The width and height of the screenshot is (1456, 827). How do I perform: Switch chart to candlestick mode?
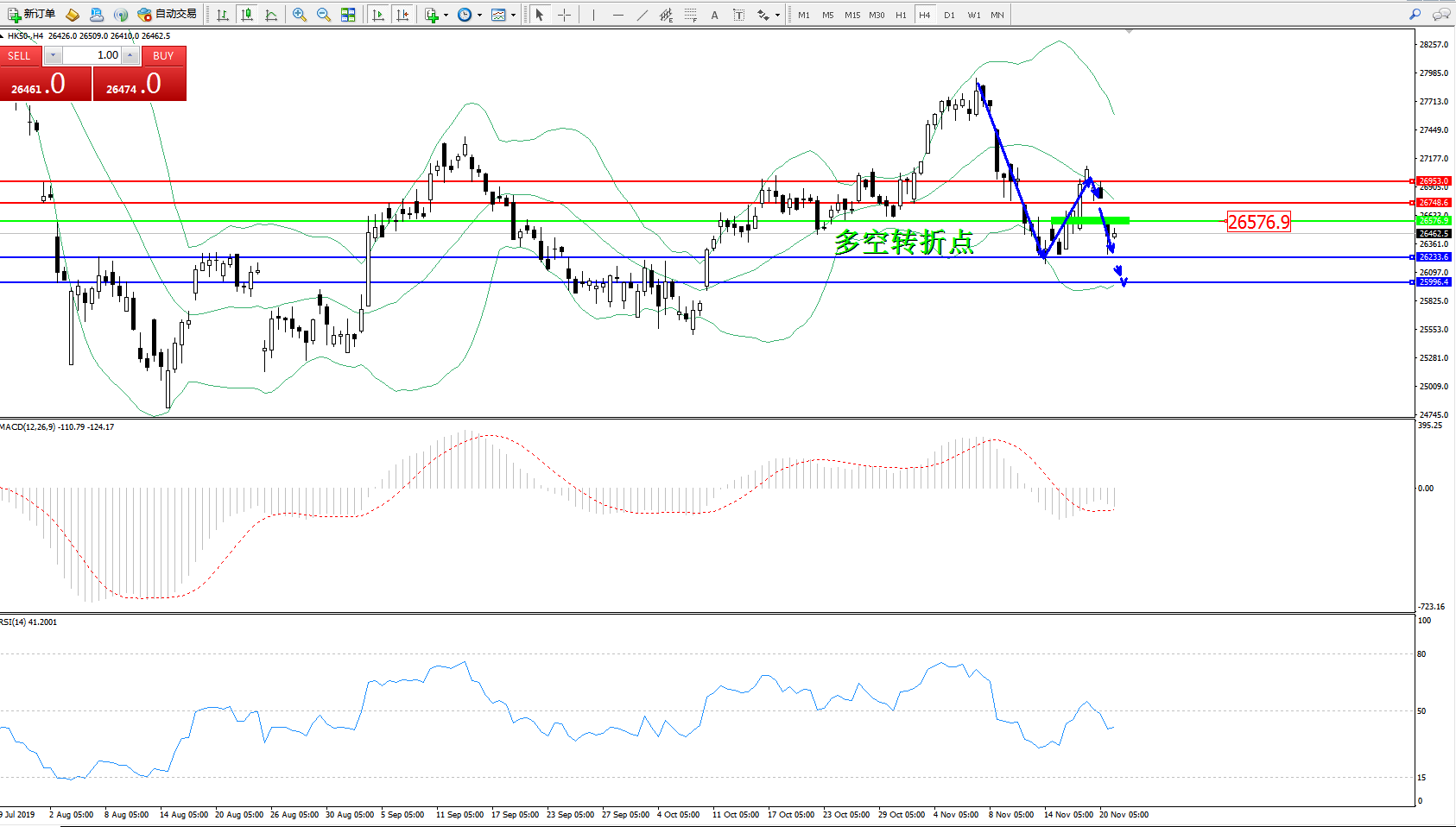(247, 15)
